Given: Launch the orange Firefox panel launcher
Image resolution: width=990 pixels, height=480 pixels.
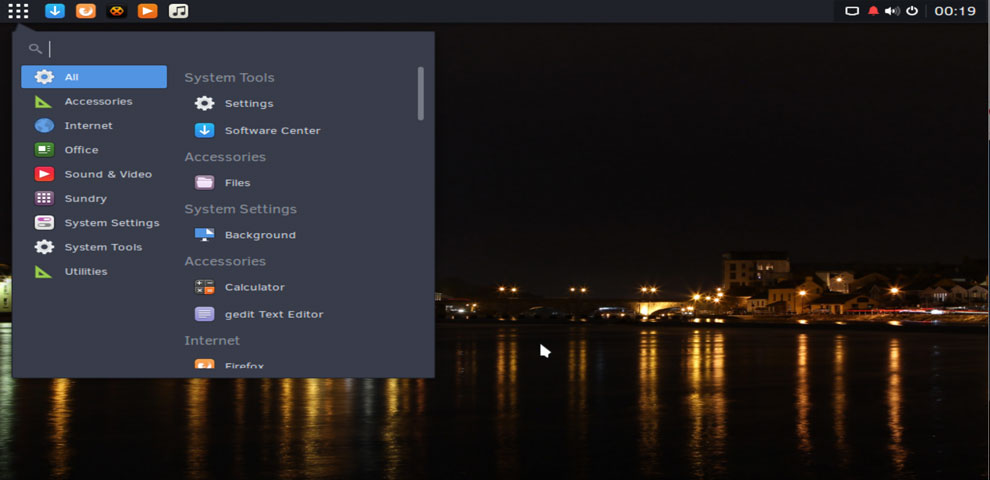Looking at the screenshot, I should coord(86,11).
